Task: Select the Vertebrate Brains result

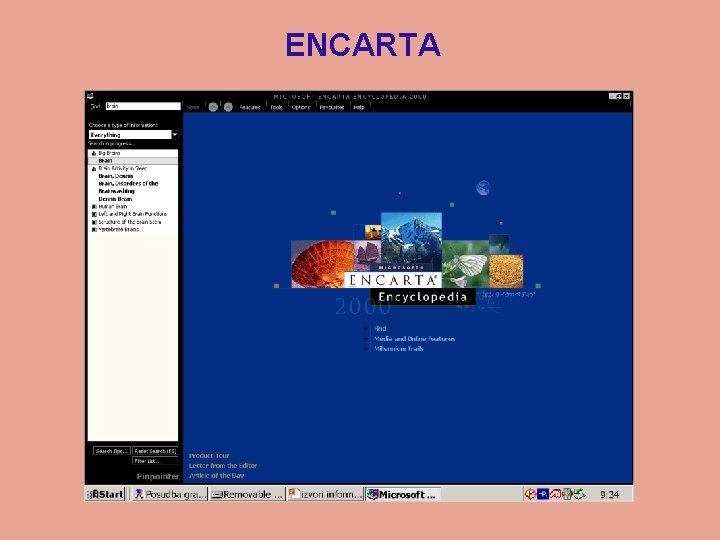Action: pos(133,230)
